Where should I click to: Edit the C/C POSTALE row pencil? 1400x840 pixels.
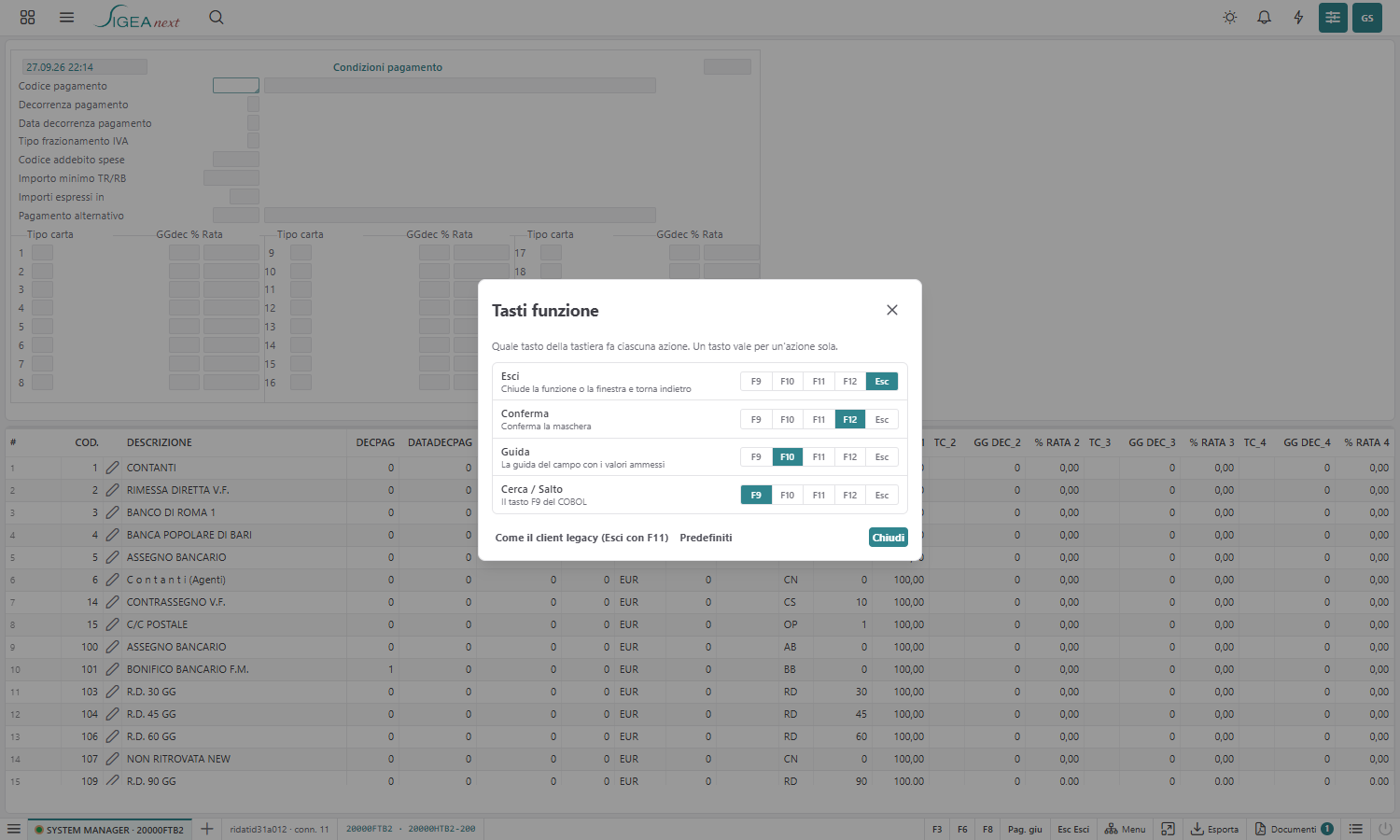112,624
